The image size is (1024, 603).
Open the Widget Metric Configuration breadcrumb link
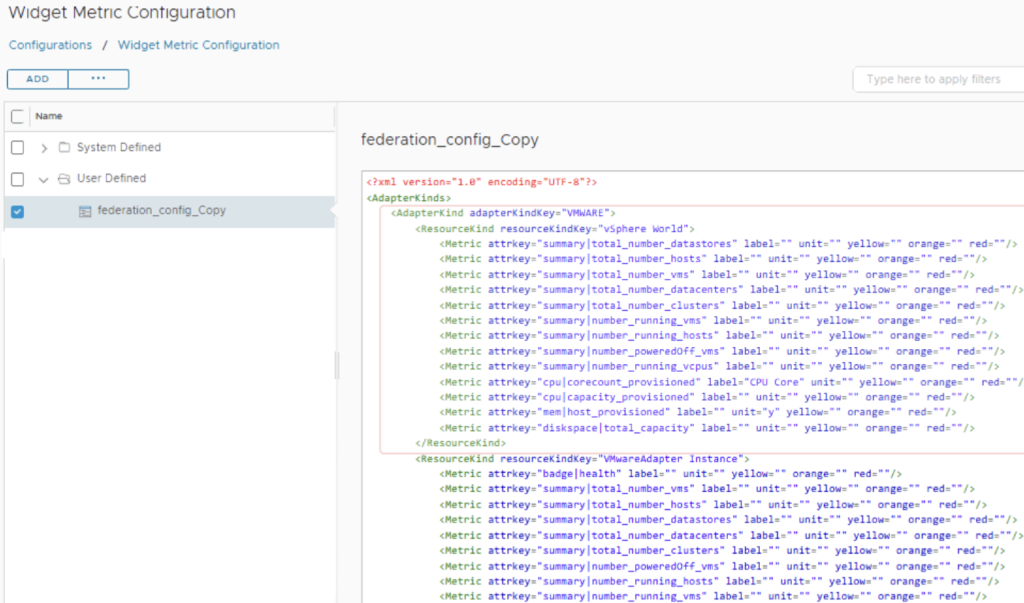tap(199, 45)
